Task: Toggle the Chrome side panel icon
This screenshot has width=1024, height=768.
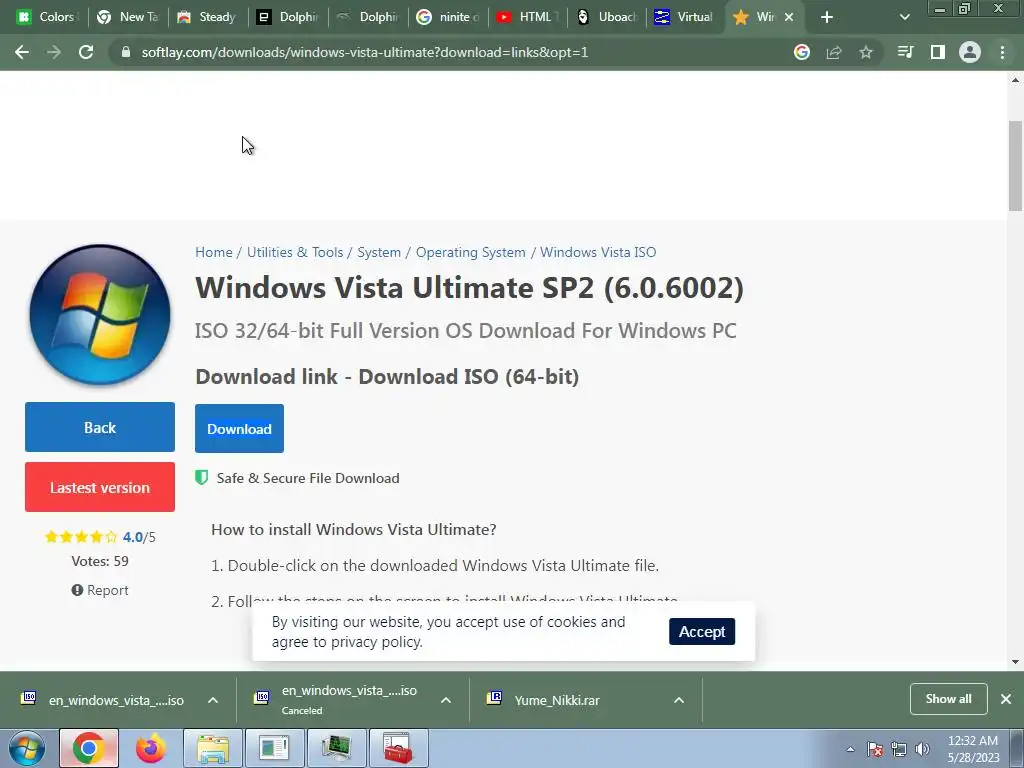Action: coord(938,52)
